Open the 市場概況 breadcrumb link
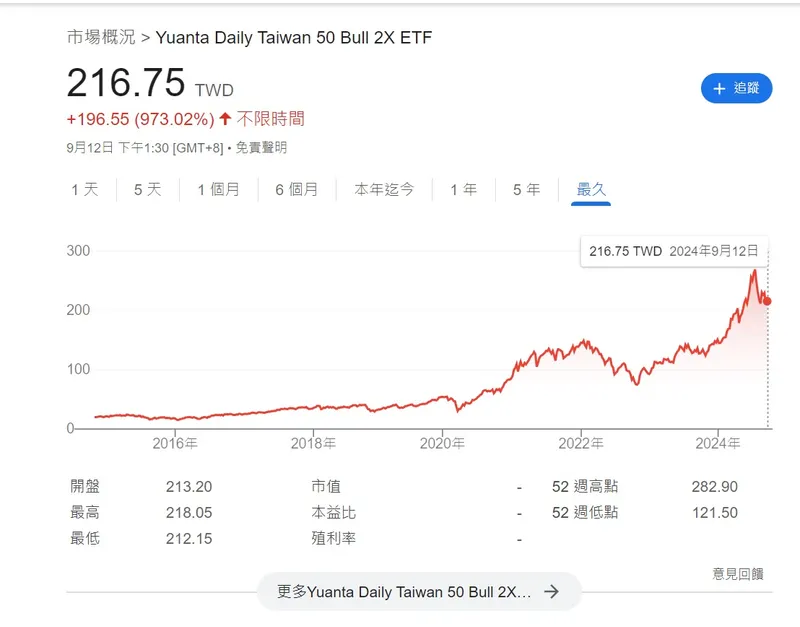Viewport: 800px width, 627px height. click(x=101, y=38)
